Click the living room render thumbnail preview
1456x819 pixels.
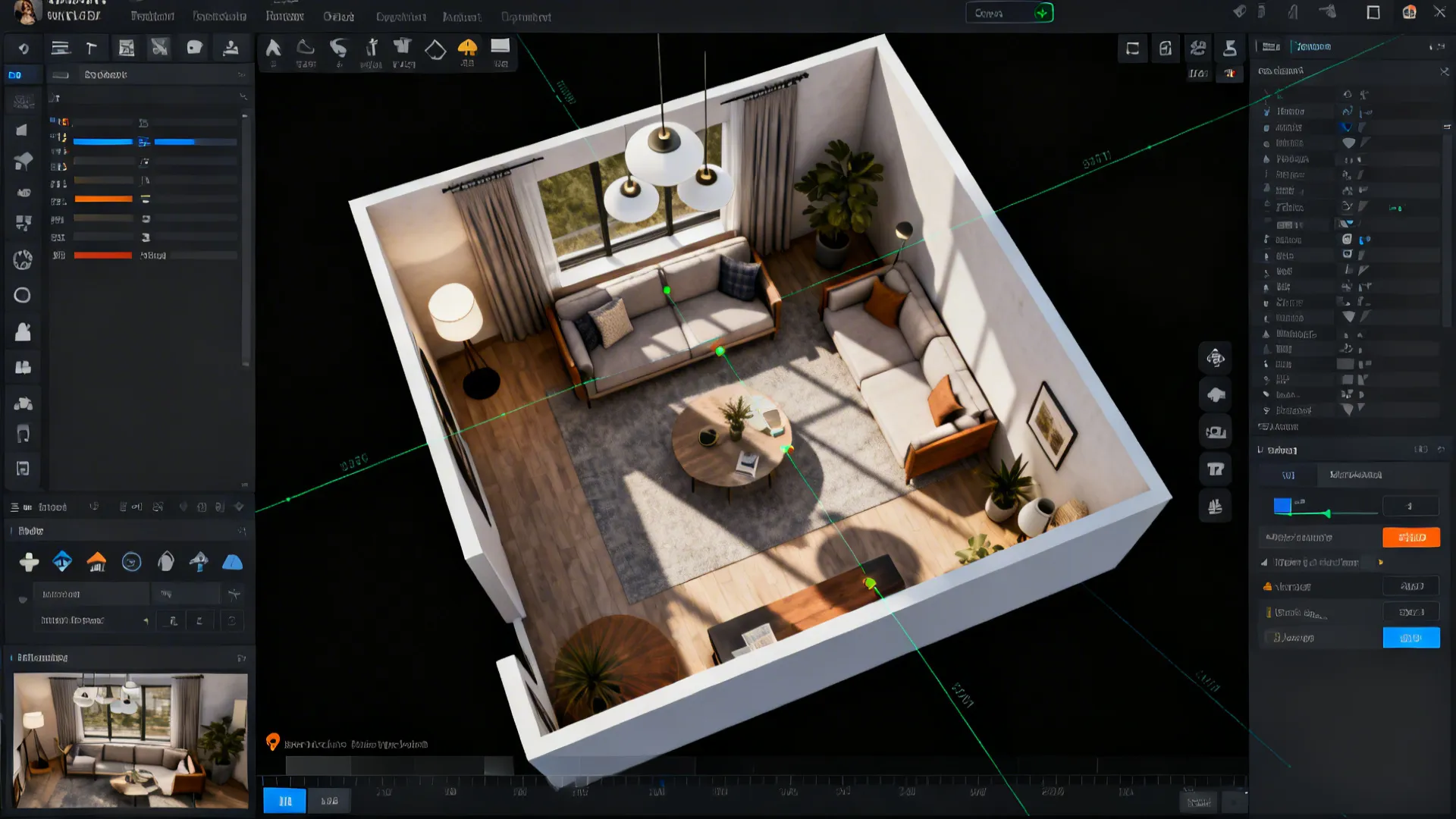130,740
